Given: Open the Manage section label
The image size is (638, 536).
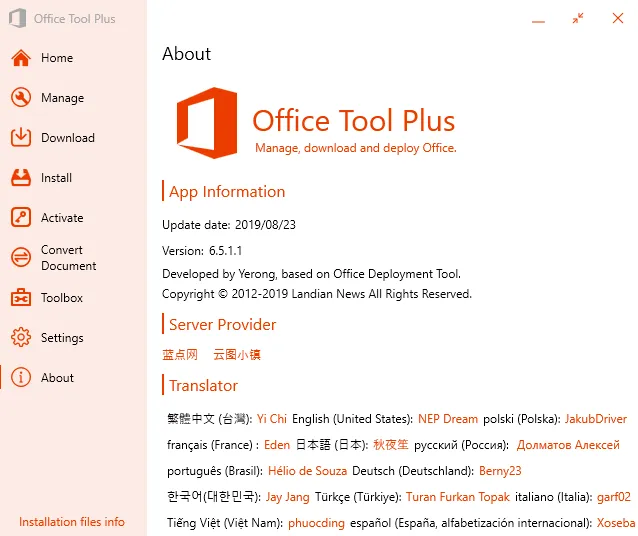Looking at the screenshot, I should click(63, 98).
